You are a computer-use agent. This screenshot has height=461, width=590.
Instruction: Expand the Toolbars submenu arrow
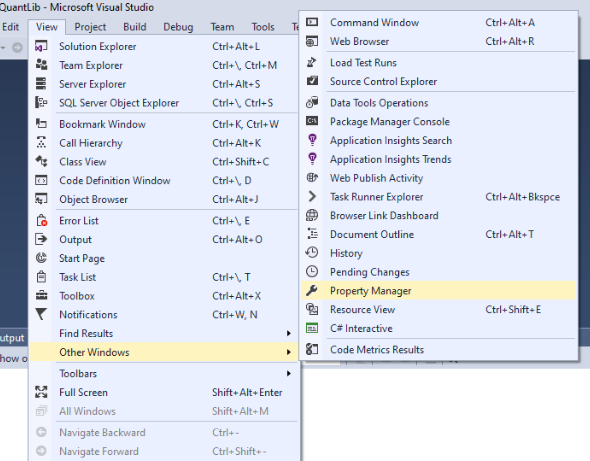click(x=289, y=373)
